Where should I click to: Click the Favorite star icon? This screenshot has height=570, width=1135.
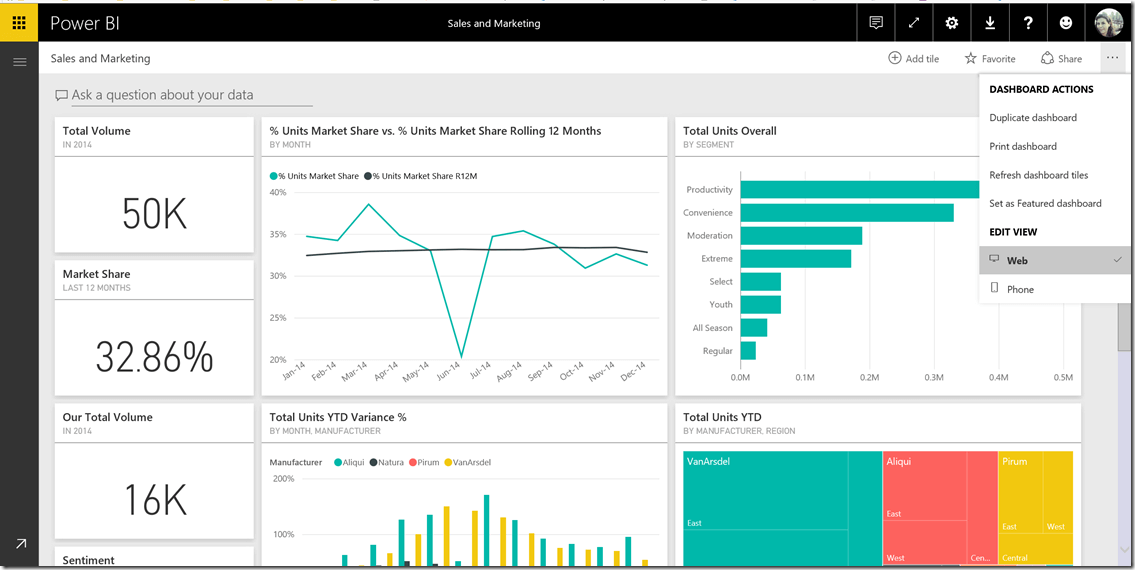pos(971,58)
